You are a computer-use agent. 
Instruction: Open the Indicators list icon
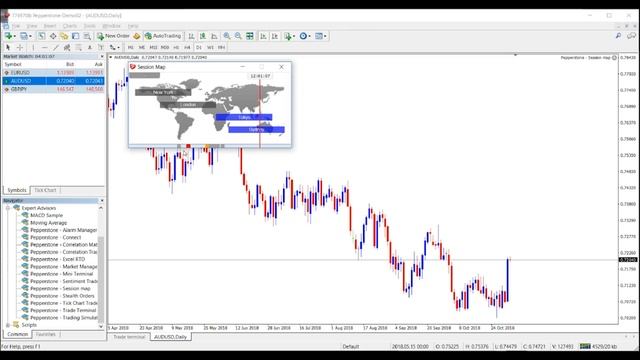pyautogui.click(x=289, y=36)
